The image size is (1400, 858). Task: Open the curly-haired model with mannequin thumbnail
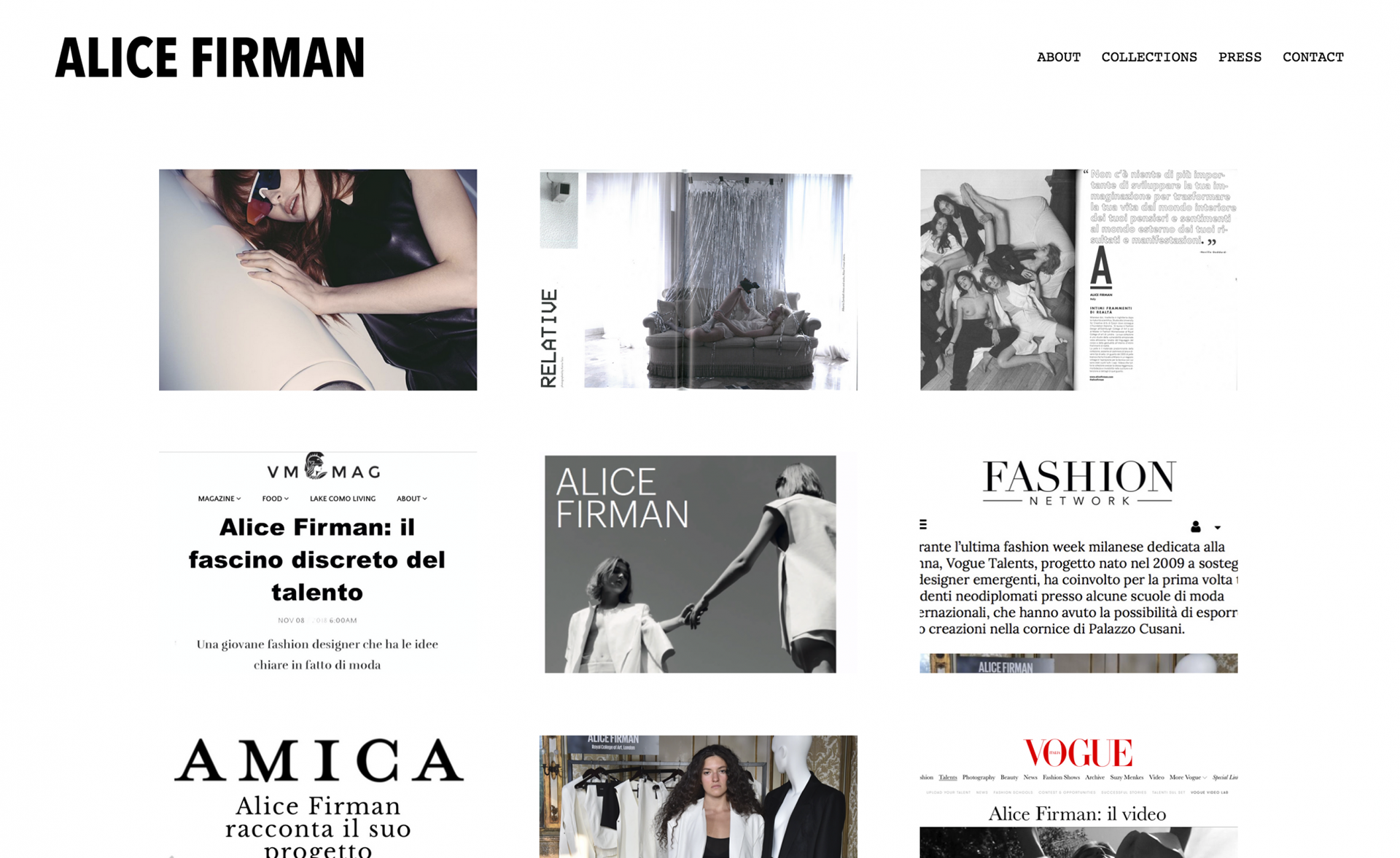(699, 796)
